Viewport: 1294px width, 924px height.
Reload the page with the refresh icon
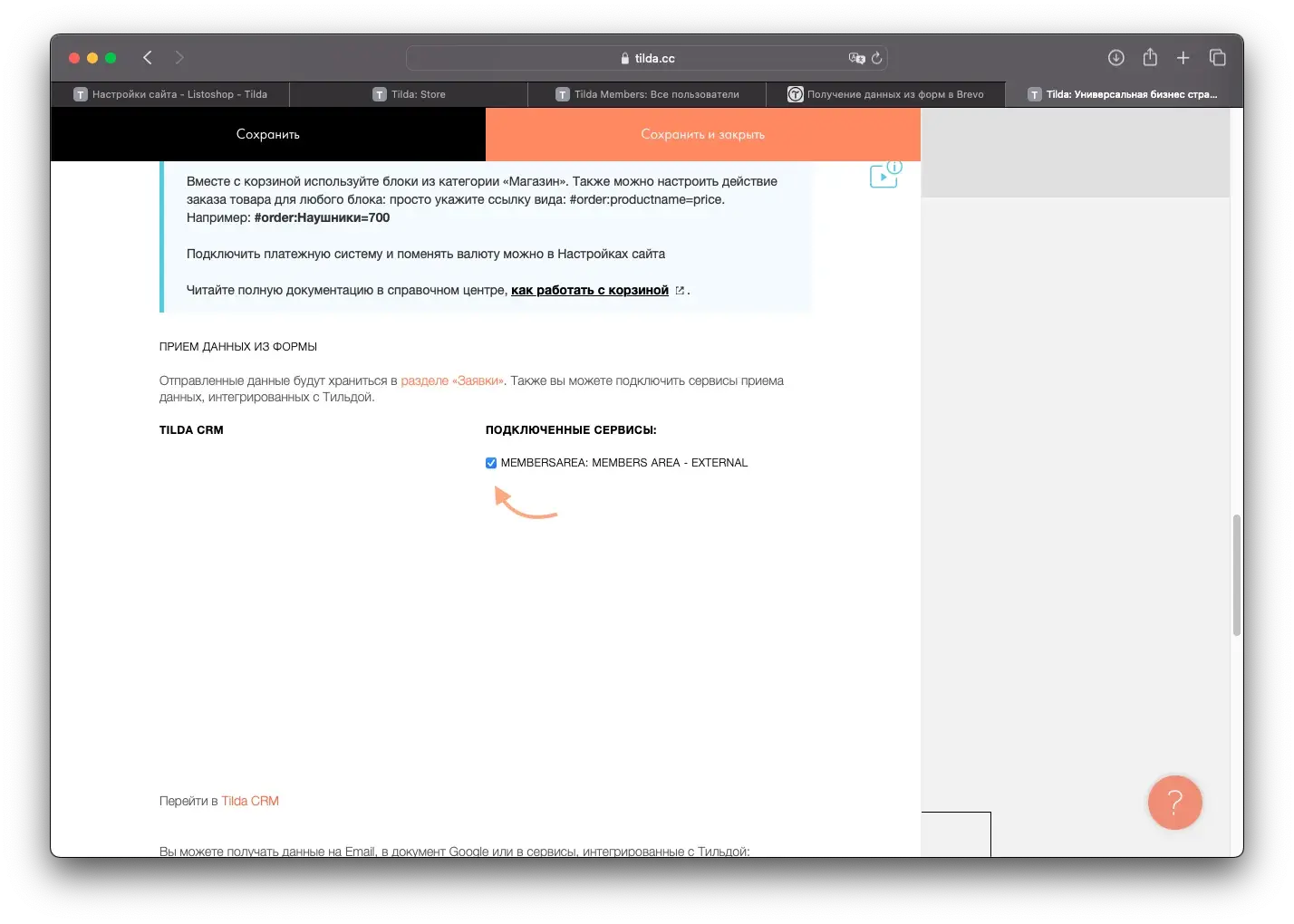tap(876, 58)
